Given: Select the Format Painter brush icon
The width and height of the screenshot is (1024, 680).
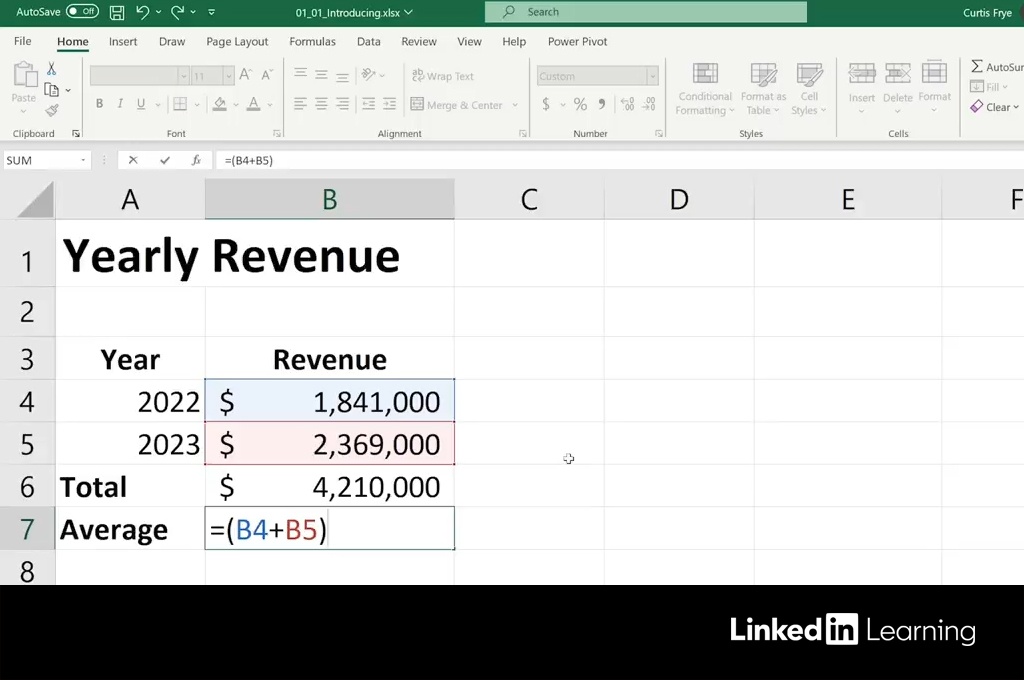Looking at the screenshot, I should click(x=52, y=110).
